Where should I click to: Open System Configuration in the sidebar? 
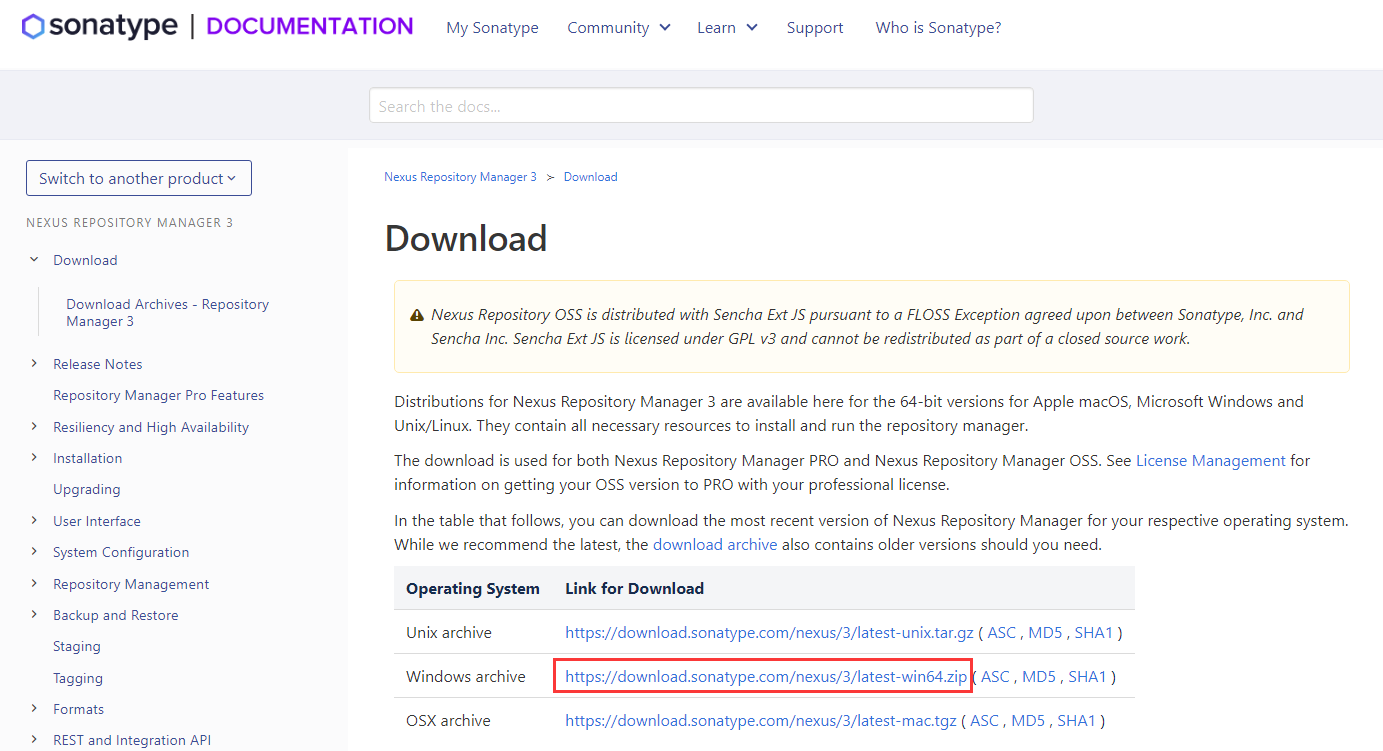[x=121, y=552]
